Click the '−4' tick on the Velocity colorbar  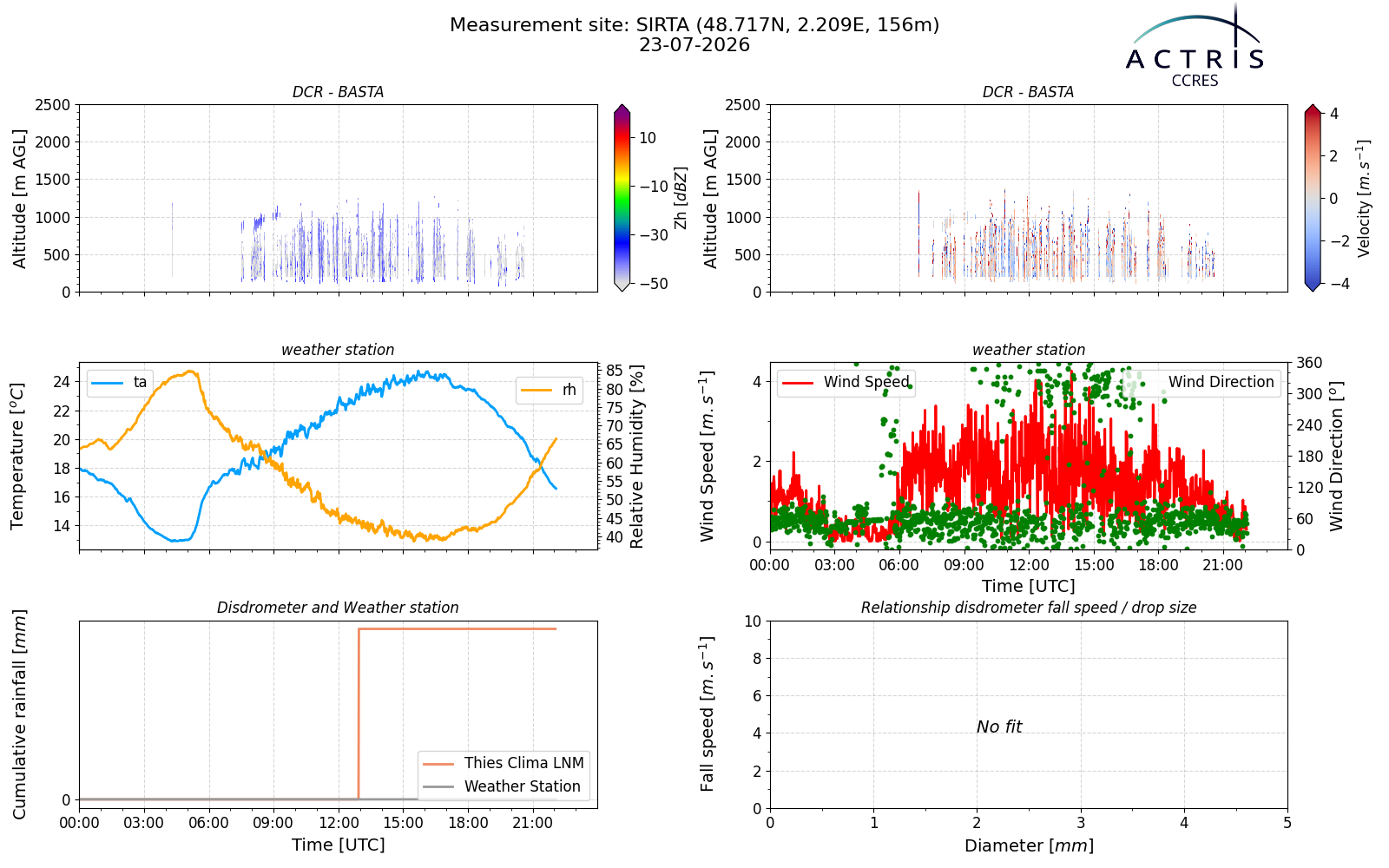coord(1340,284)
